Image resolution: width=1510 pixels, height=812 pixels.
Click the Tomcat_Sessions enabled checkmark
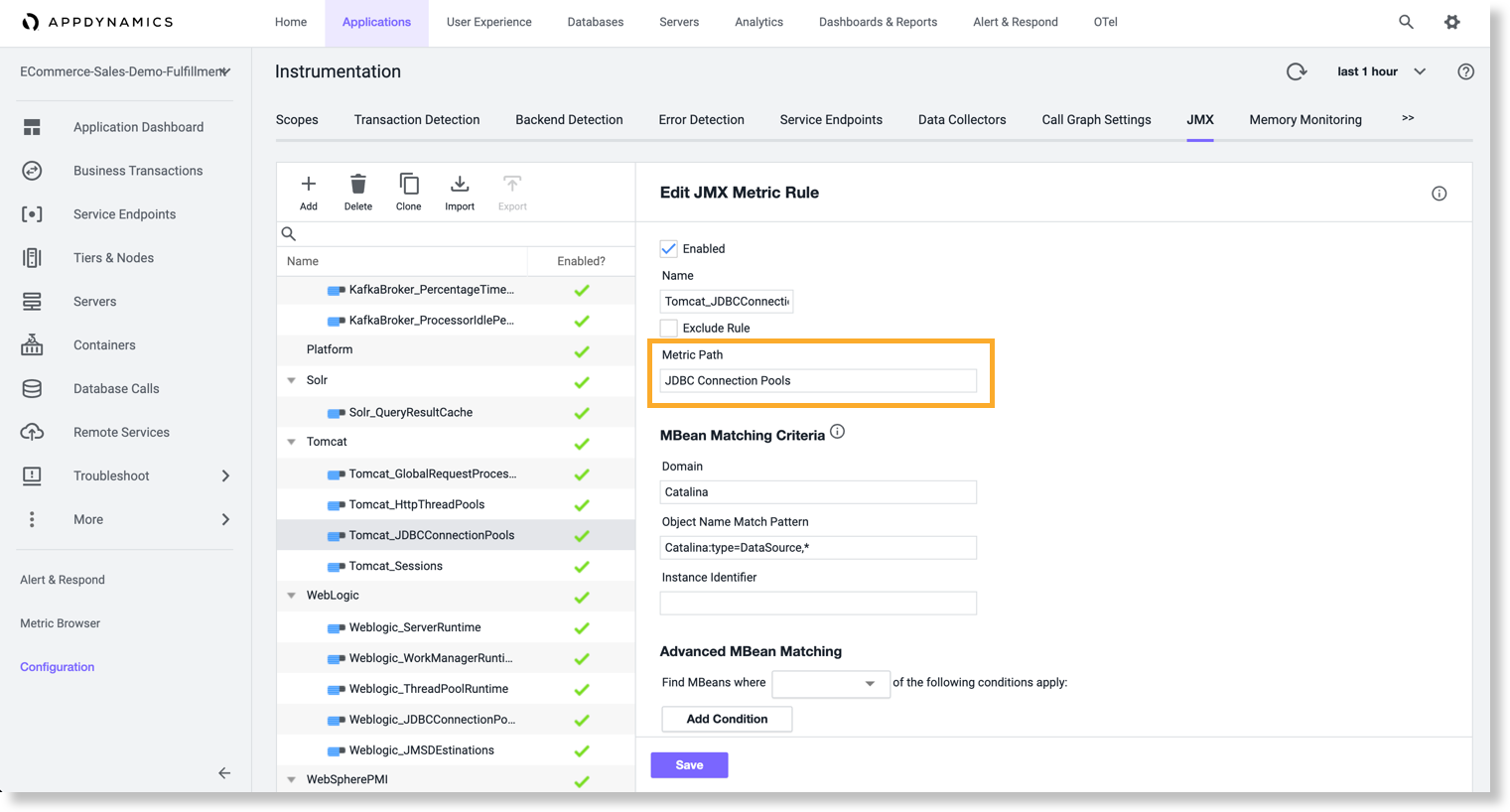pyautogui.click(x=582, y=567)
